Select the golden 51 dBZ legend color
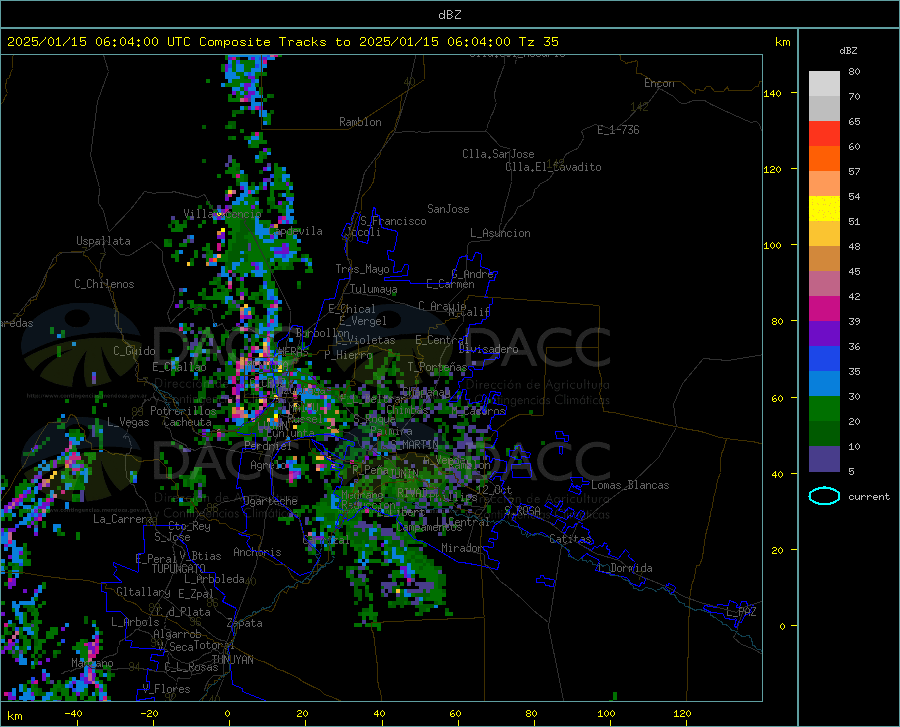 pos(824,234)
